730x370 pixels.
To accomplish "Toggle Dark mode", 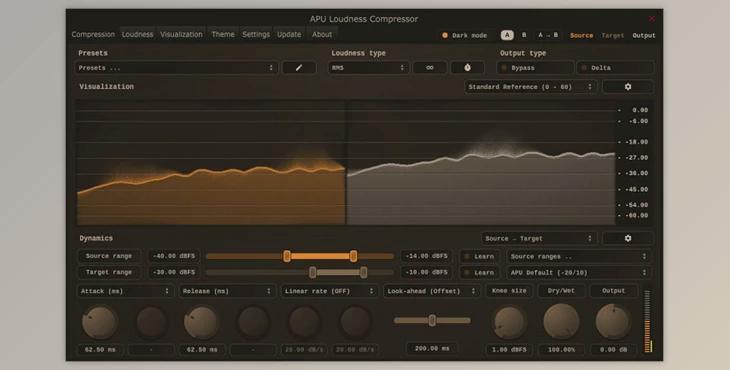I will [x=464, y=35].
